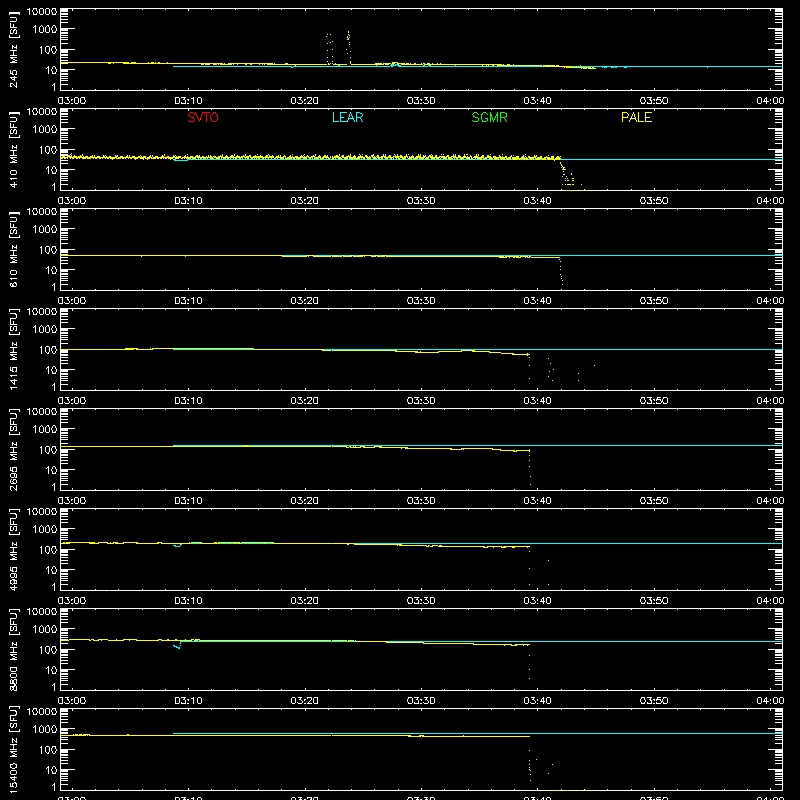Image resolution: width=800 pixels, height=800 pixels.
Task: Click the 10 tick label of the 15400 MHz panel
Action: (x=51, y=770)
